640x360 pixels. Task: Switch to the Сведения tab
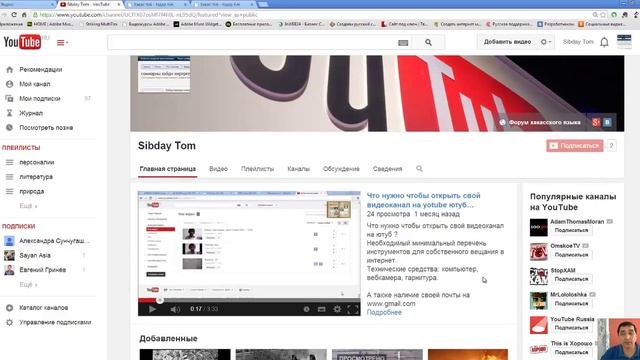[387, 169]
